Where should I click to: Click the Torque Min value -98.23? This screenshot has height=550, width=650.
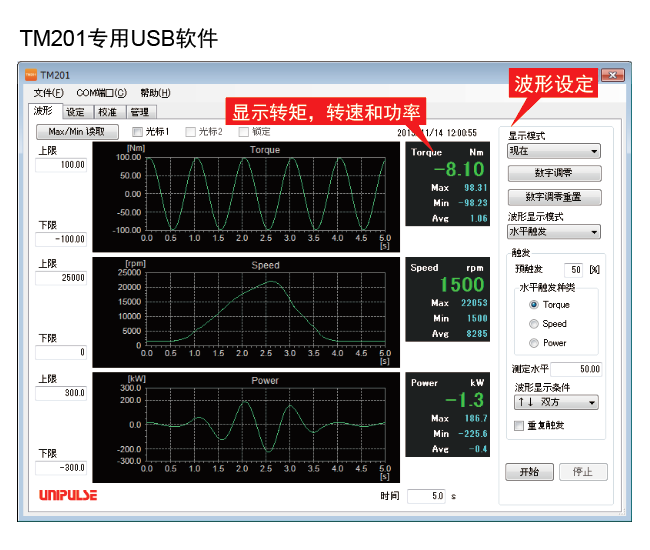point(473,203)
